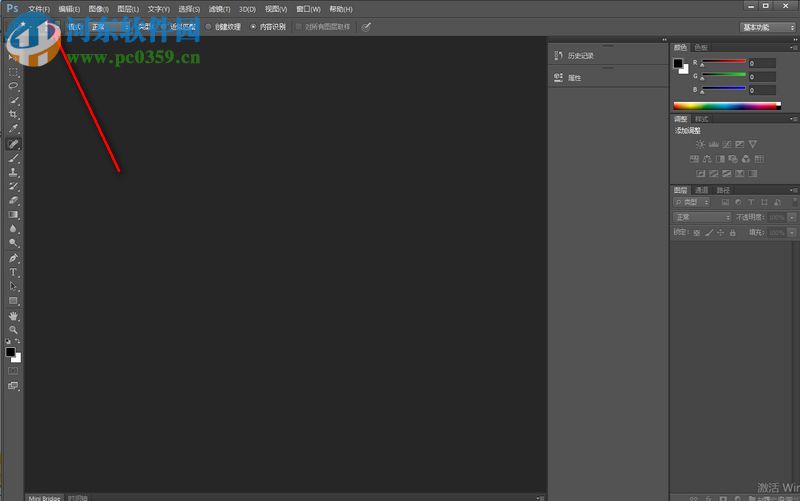Open the 滤镜(T) menu
The image size is (800, 501).
pyautogui.click(x=219, y=9)
